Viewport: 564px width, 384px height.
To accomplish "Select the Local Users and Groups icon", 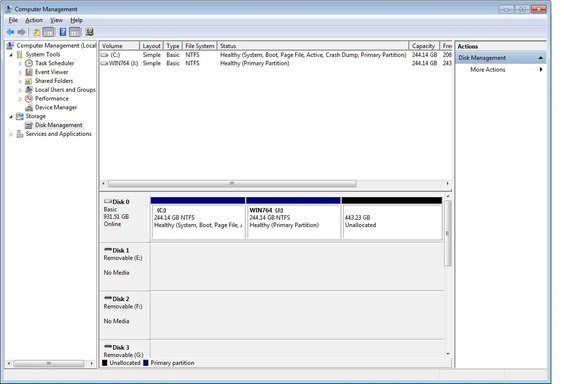I will click(x=29, y=90).
